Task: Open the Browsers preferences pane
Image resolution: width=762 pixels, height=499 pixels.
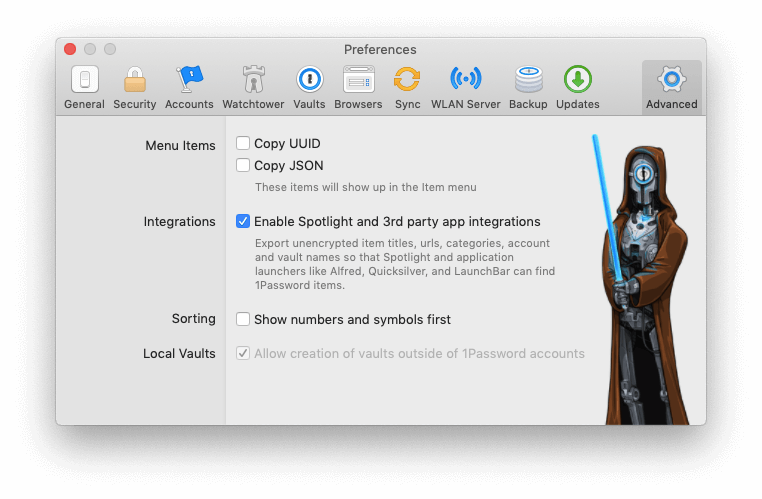Action: [358, 88]
